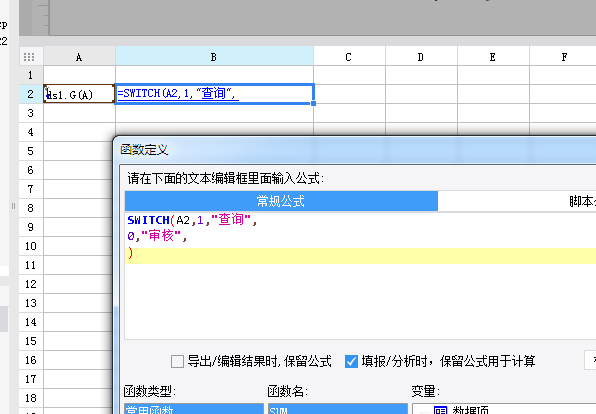Select row 2 header
The image size is (596, 414).
click(31, 94)
